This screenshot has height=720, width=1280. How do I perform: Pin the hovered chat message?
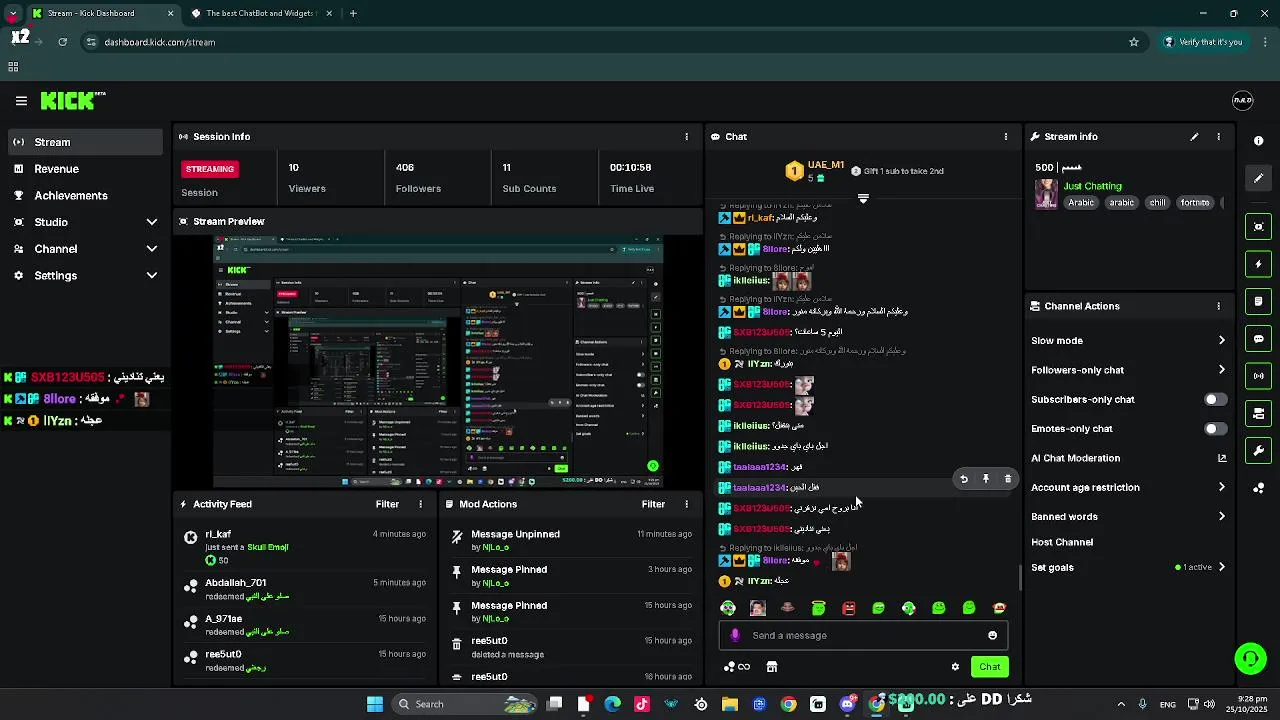(x=986, y=479)
